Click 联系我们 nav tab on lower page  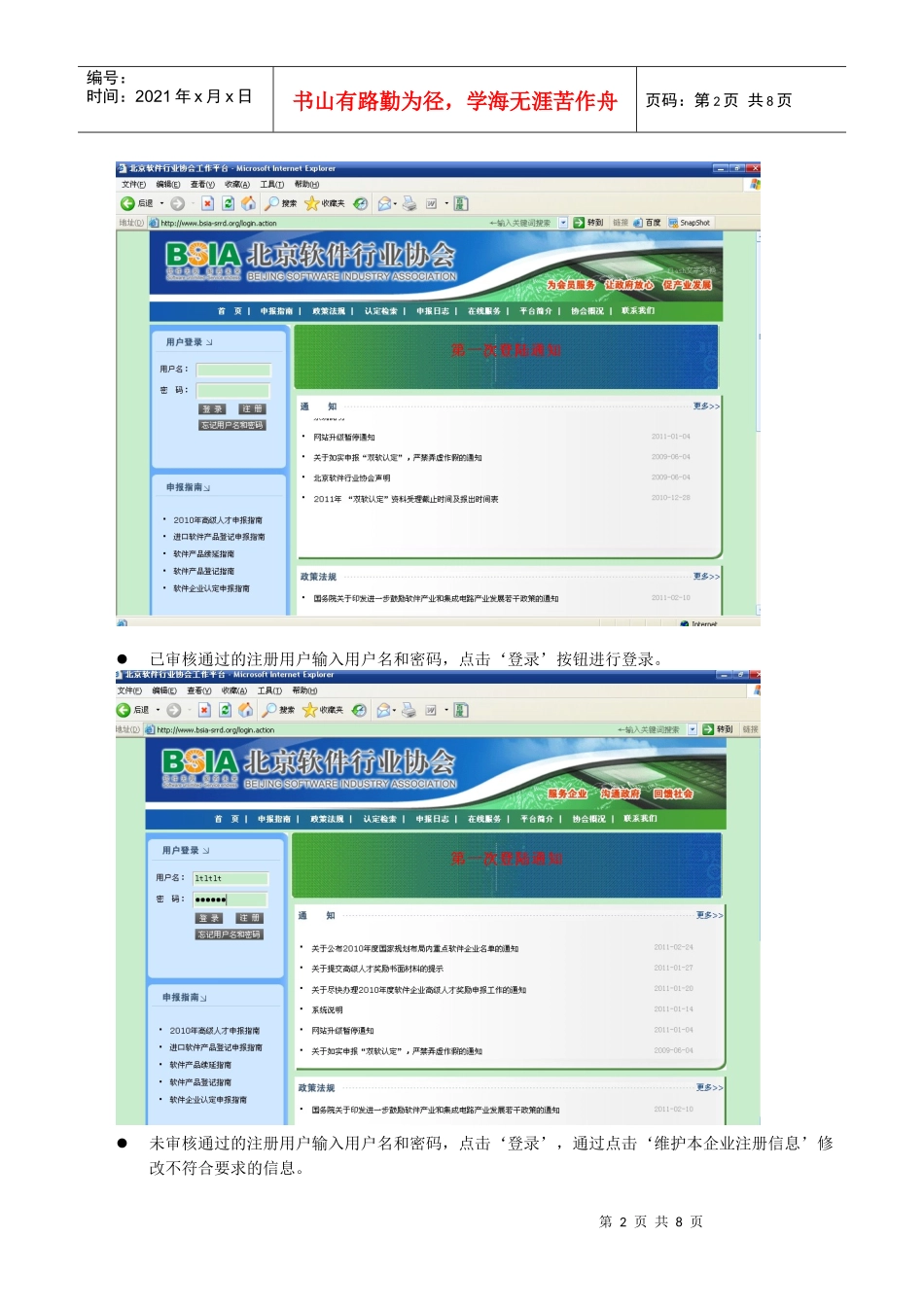[x=640, y=819]
